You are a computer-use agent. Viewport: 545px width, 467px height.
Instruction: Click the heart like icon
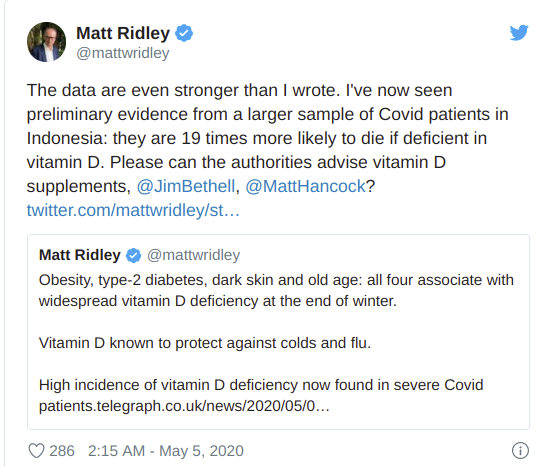click(x=36, y=451)
